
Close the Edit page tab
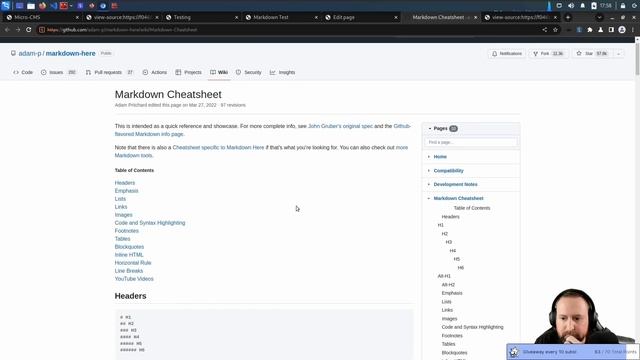(x=396, y=18)
